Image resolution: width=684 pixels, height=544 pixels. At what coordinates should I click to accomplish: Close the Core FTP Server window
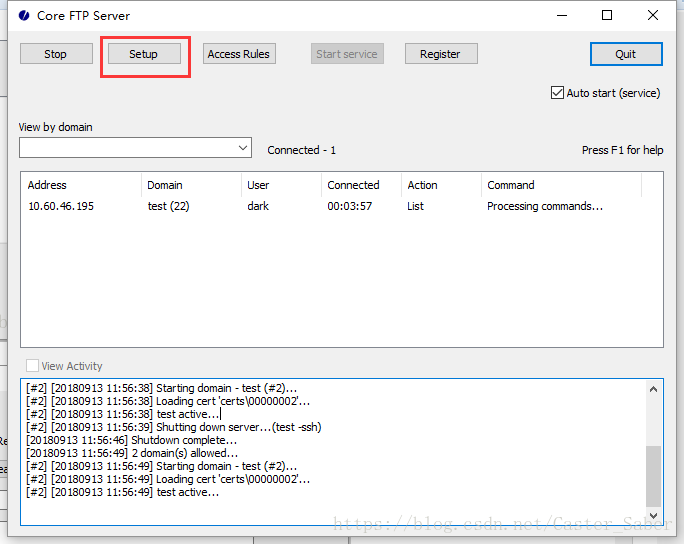(653, 15)
